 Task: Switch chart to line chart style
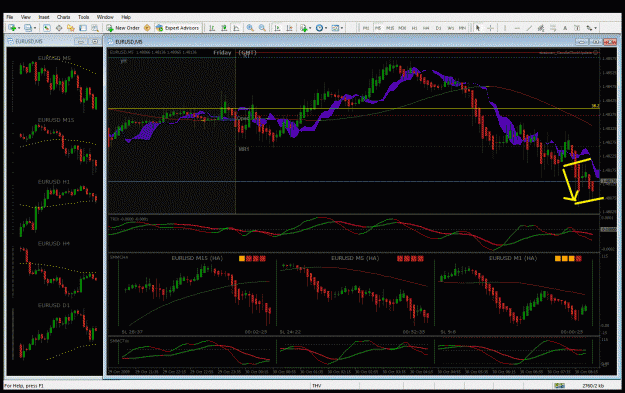[236, 28]
